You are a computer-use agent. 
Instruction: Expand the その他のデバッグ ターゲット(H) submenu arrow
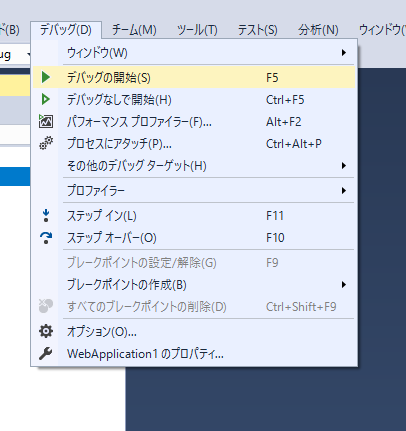[344, 166]
